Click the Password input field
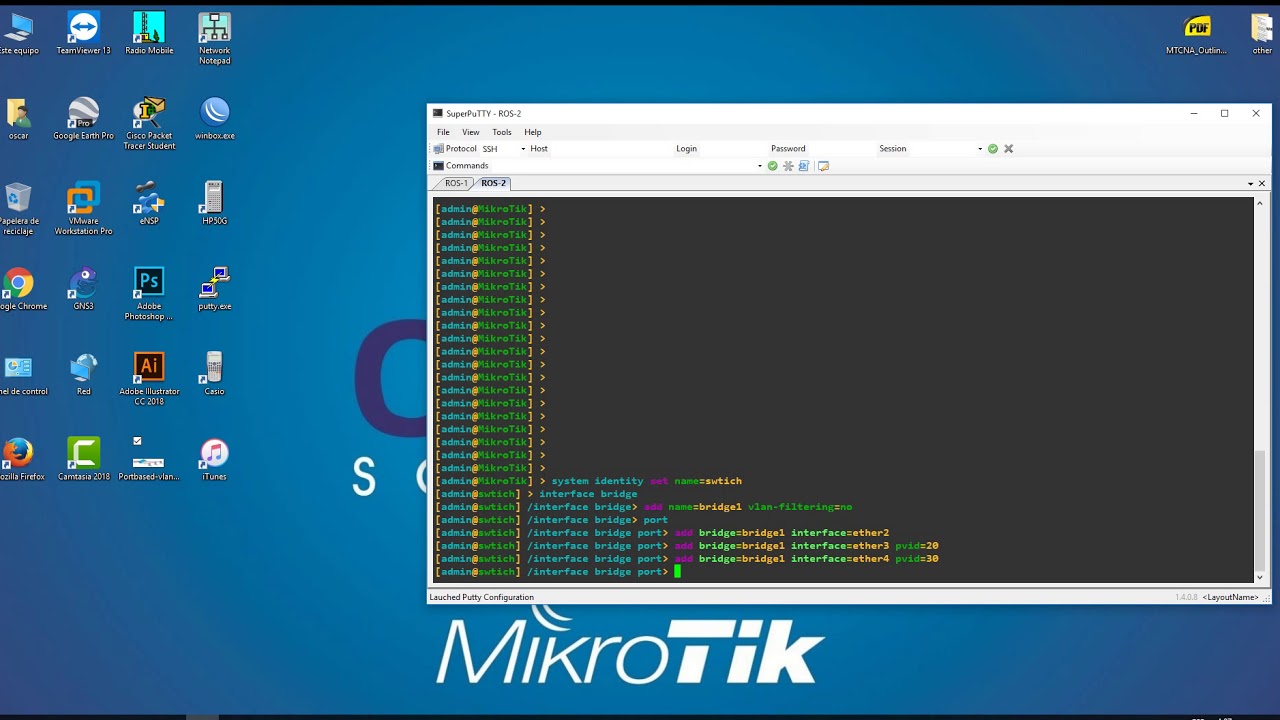 pyautogui.click(x=841, y=149)
